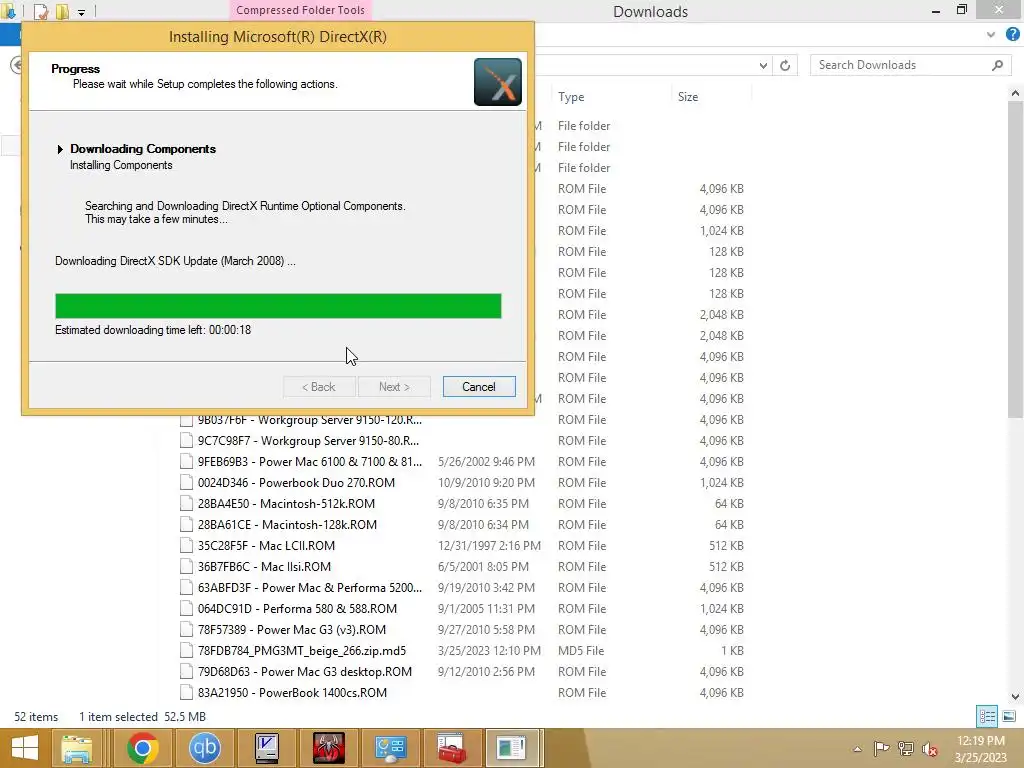This screenshot has width=1024, height=768.
Task: Open qBittorrent from the taskbar
Action: 204,748
